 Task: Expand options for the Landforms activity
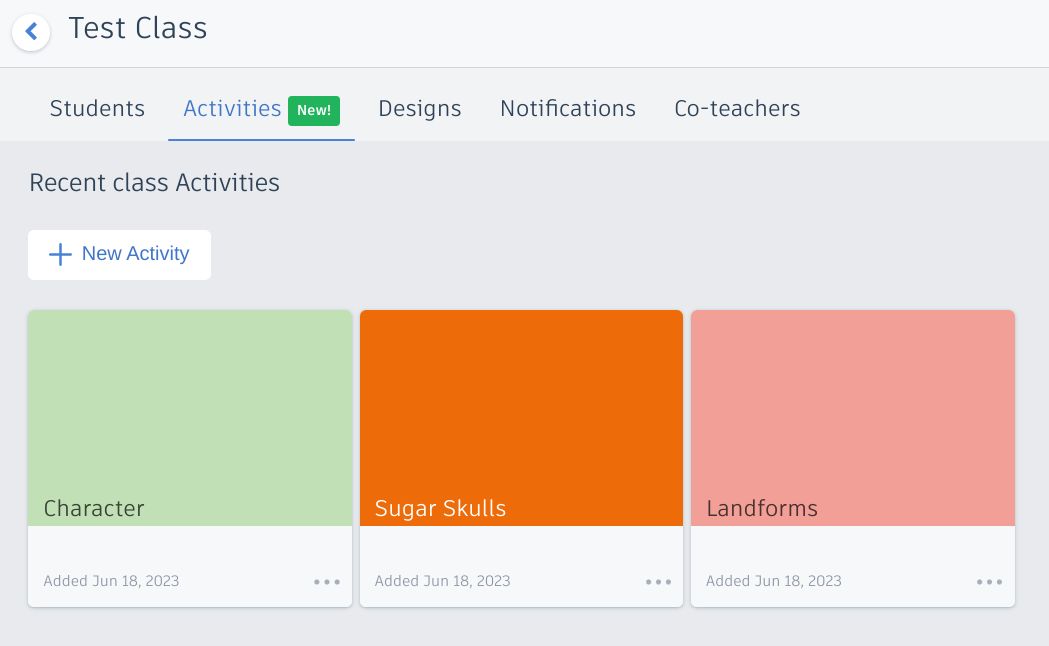[x=989, y=581]
